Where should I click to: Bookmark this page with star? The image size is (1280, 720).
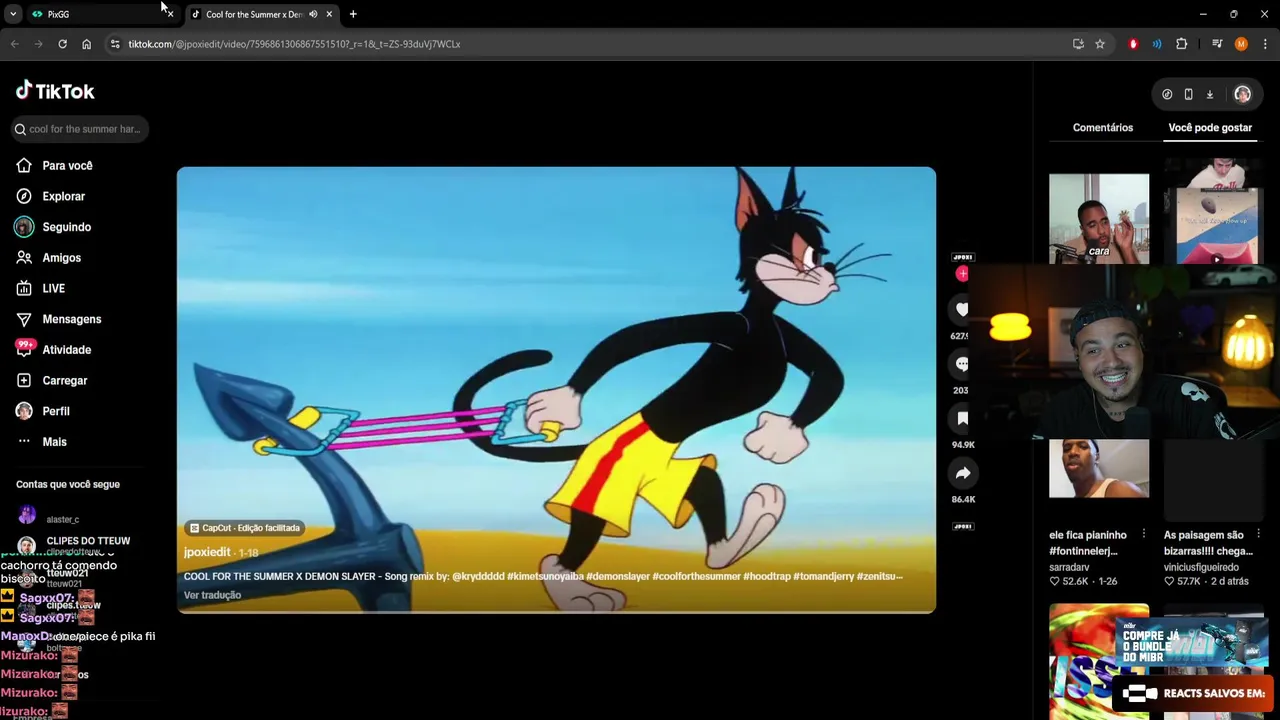coord(1099,44)
